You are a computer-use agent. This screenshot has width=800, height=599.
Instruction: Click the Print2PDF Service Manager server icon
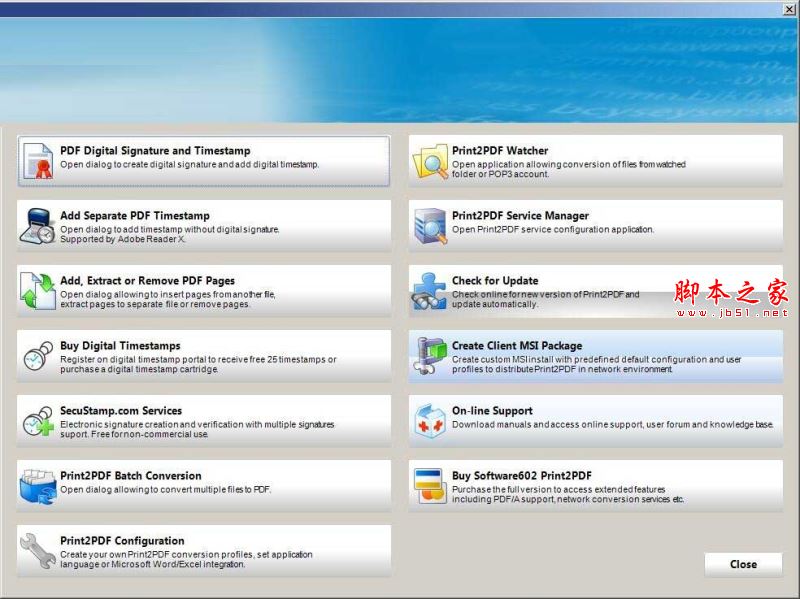tap(430, 226)
